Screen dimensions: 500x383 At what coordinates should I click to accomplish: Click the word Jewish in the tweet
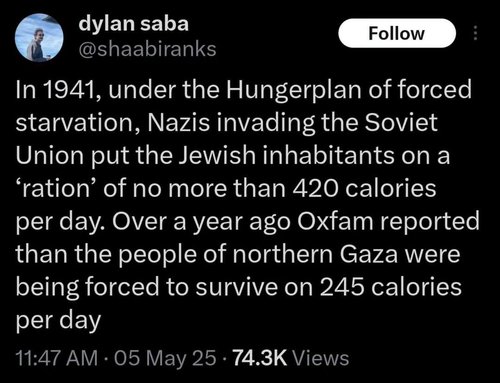coord(217,156)
